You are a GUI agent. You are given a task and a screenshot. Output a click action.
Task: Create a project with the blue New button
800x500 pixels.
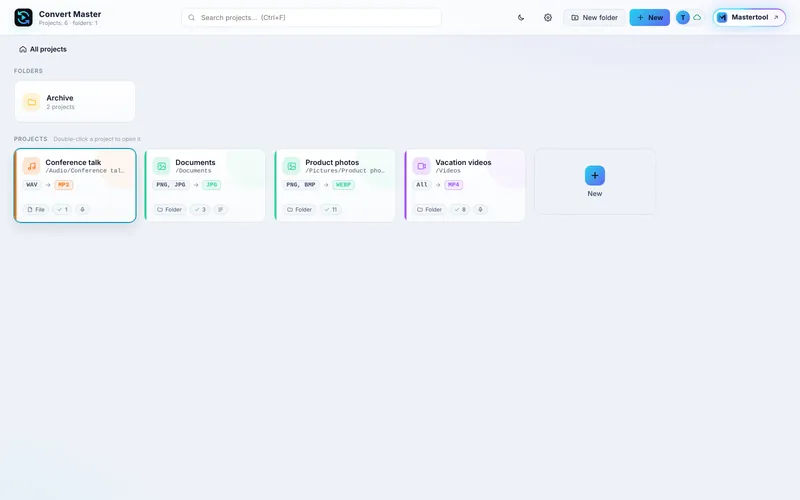click(x=649, y=17)
